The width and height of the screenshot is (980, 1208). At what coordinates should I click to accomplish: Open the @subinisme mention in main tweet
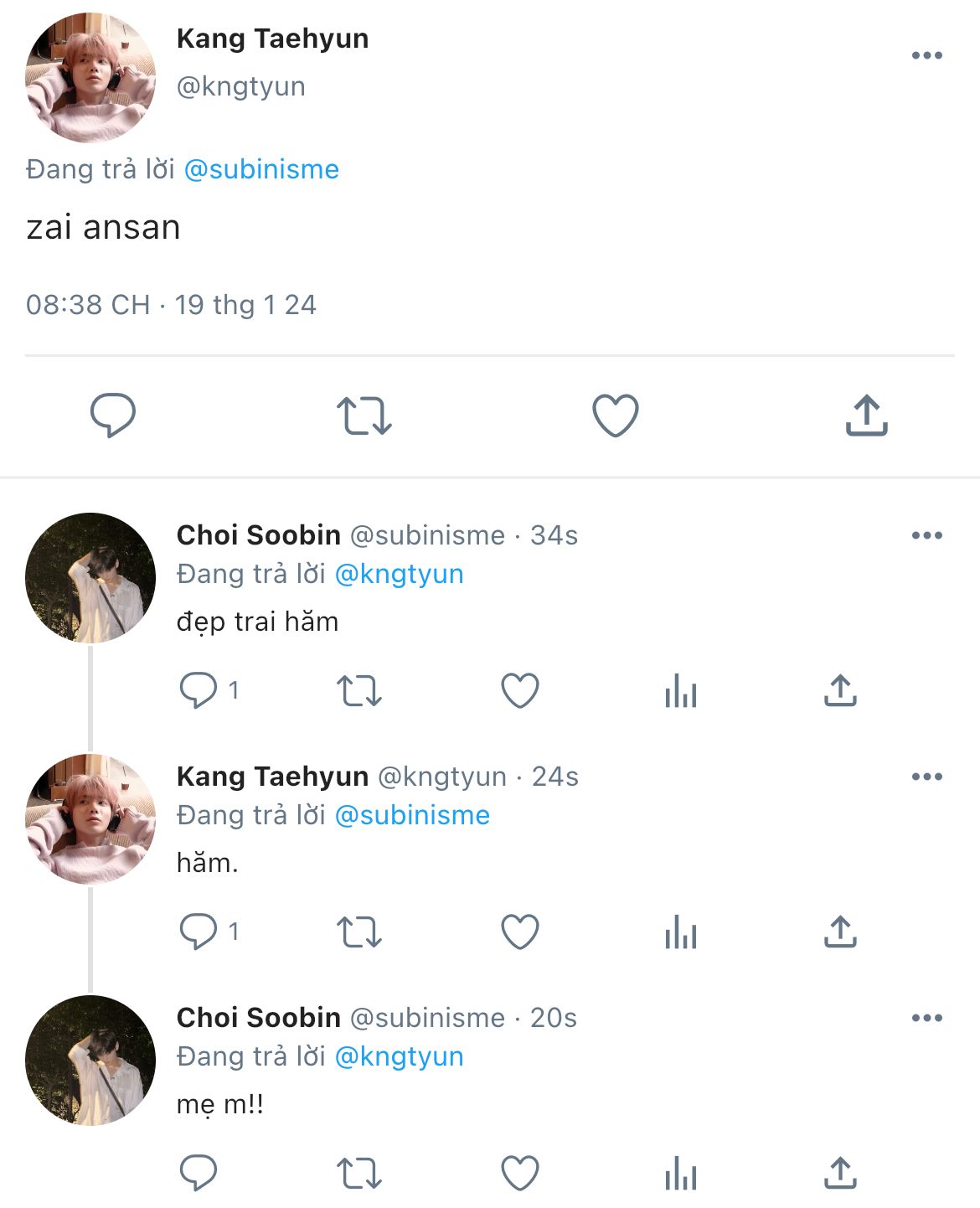tap(261, 169)
